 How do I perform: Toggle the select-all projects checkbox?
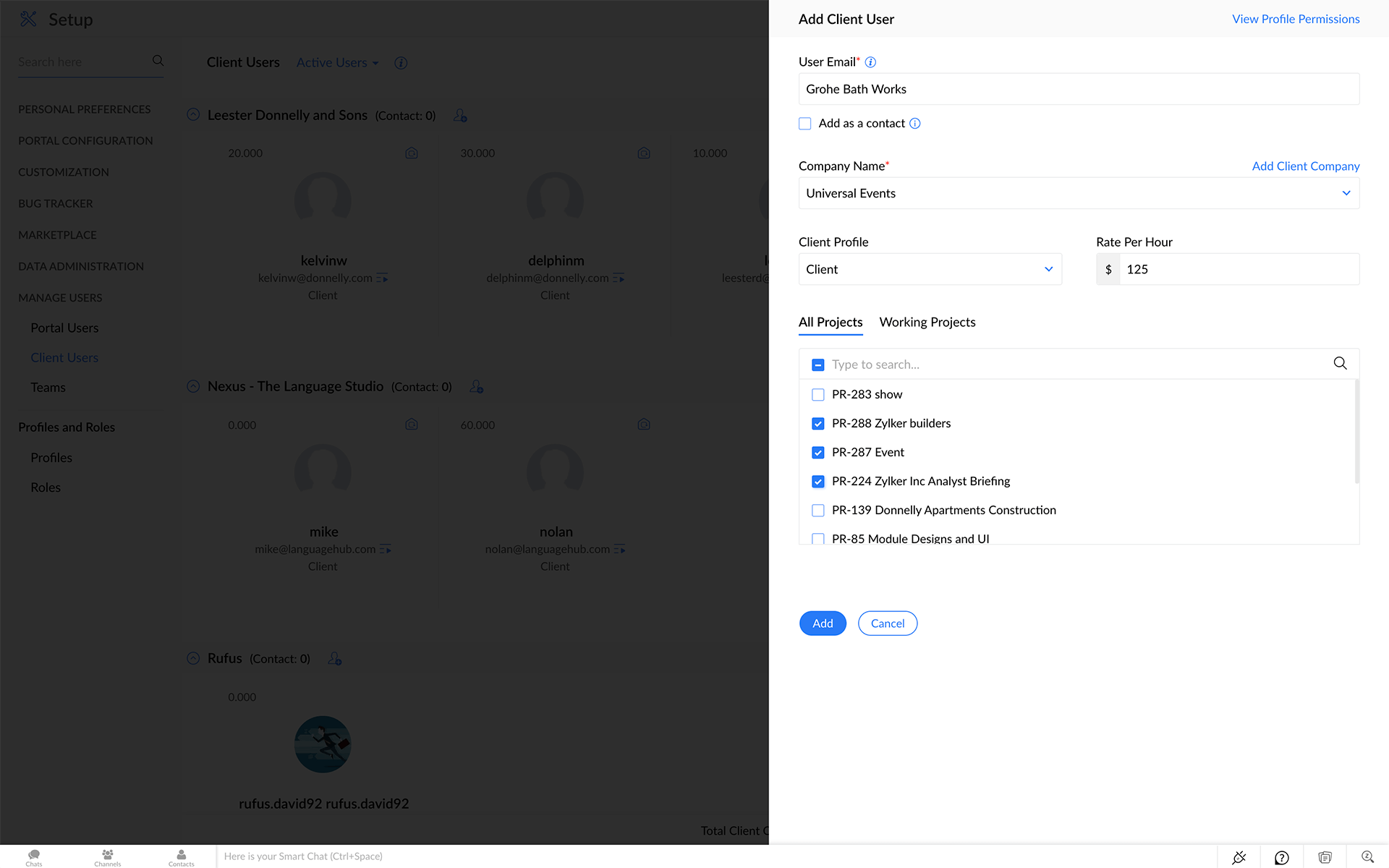coord(817,365)
